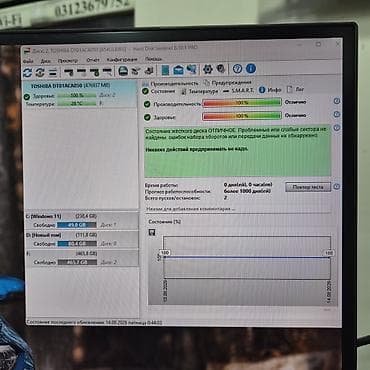Open the Просмотр menu
This screenshot has height=370, width=370.
pyautogui.click(x=68, y=61)
